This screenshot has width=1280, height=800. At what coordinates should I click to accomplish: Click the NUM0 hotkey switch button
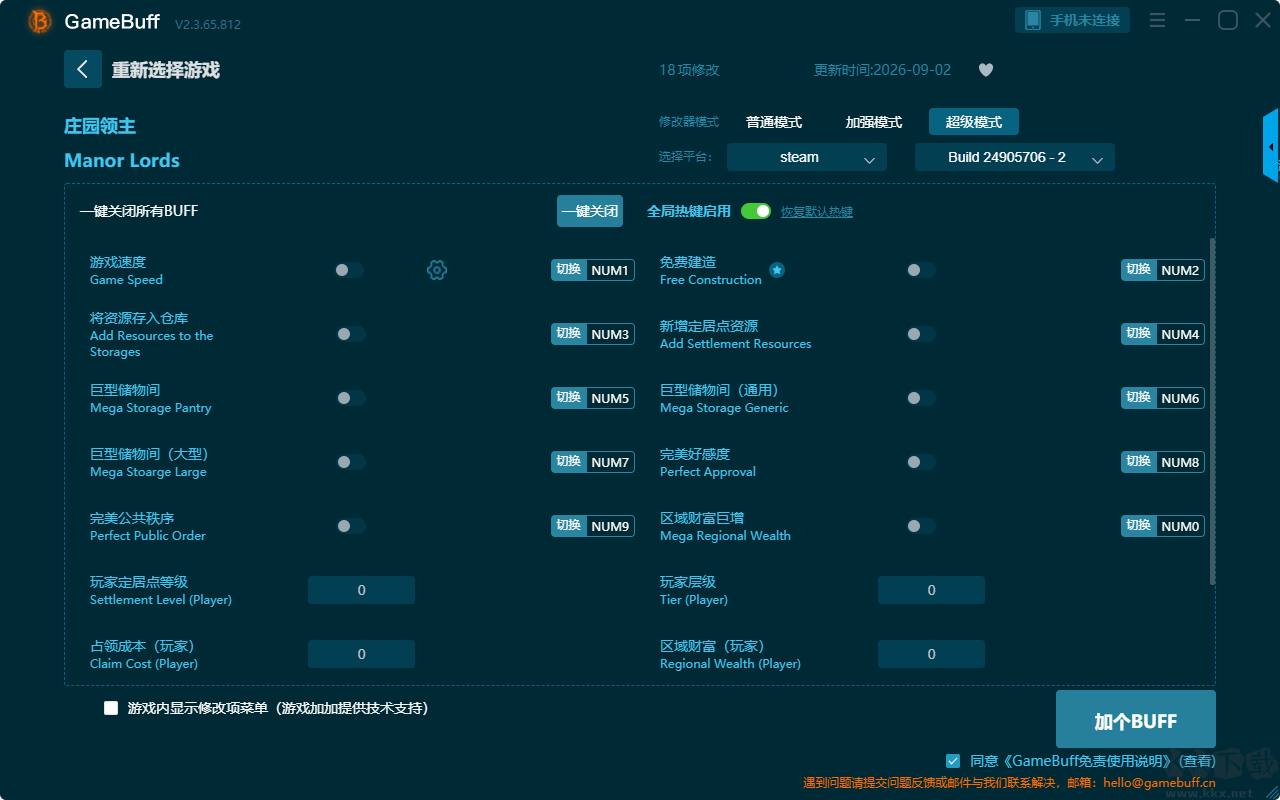tap(1163, 526)
